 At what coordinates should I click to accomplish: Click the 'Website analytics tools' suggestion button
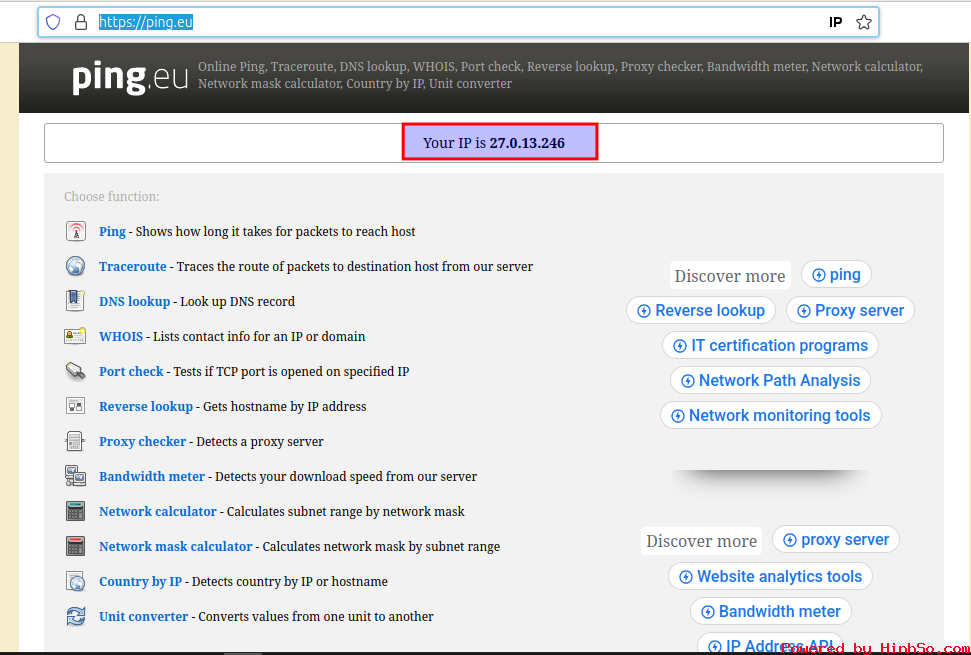coord(770,577)
